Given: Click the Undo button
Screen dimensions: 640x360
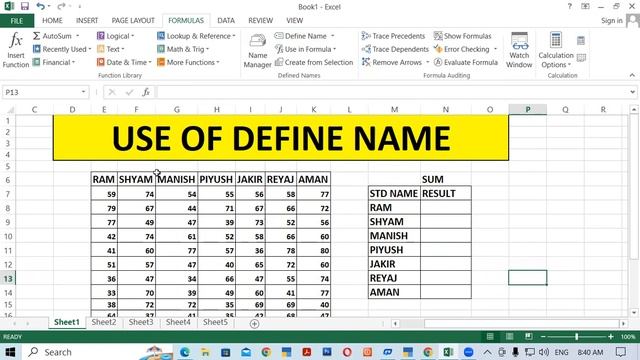Looking at the screenshot, I should tap(40, 6).
